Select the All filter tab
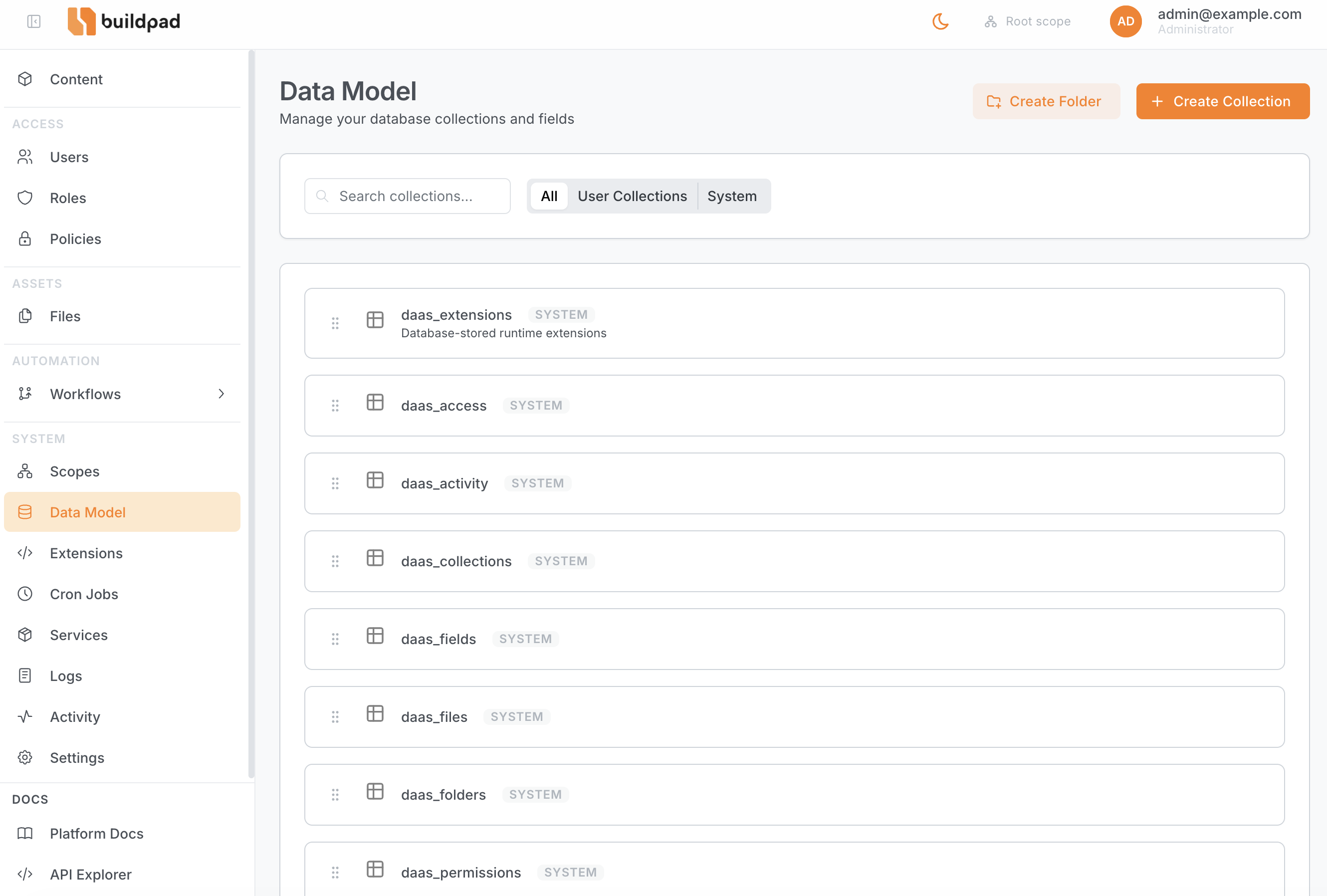This screenshot has width=1327, height=896. click(549, 197)
